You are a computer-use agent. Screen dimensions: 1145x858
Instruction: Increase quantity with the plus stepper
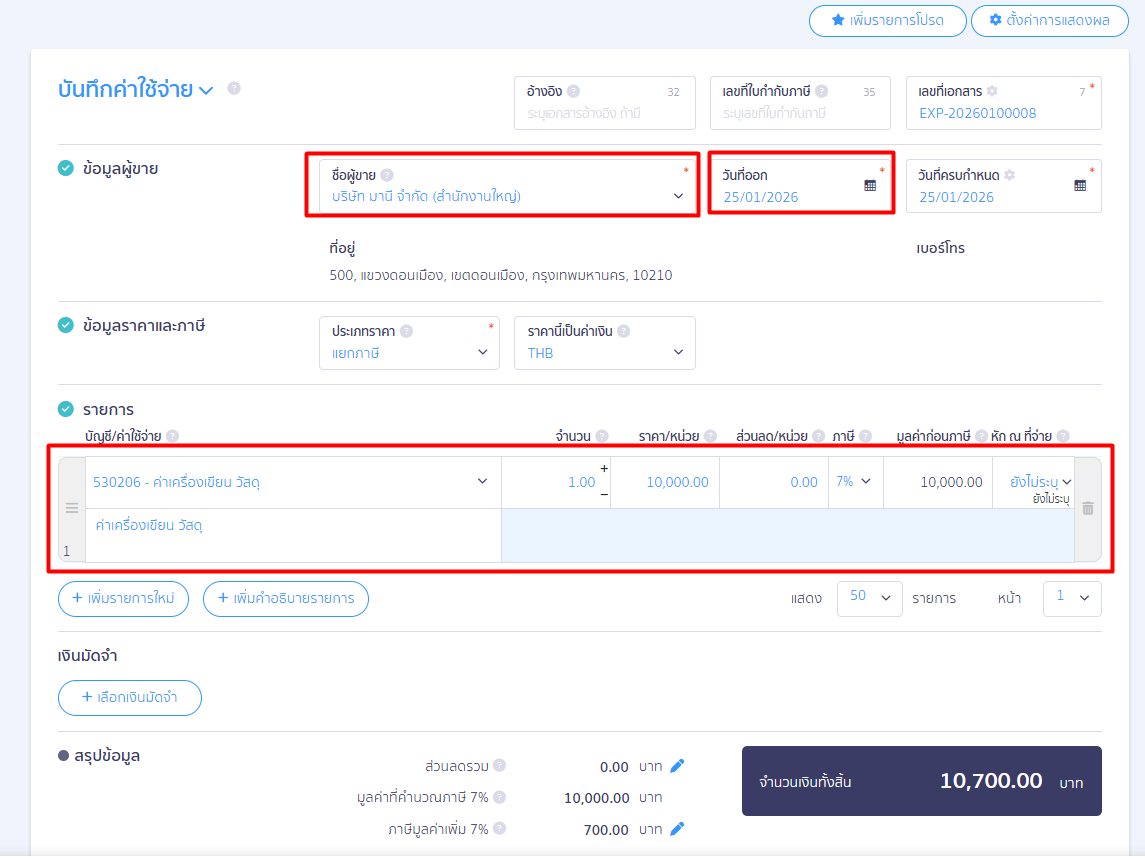pyautogui.click(x=604, y=468)
